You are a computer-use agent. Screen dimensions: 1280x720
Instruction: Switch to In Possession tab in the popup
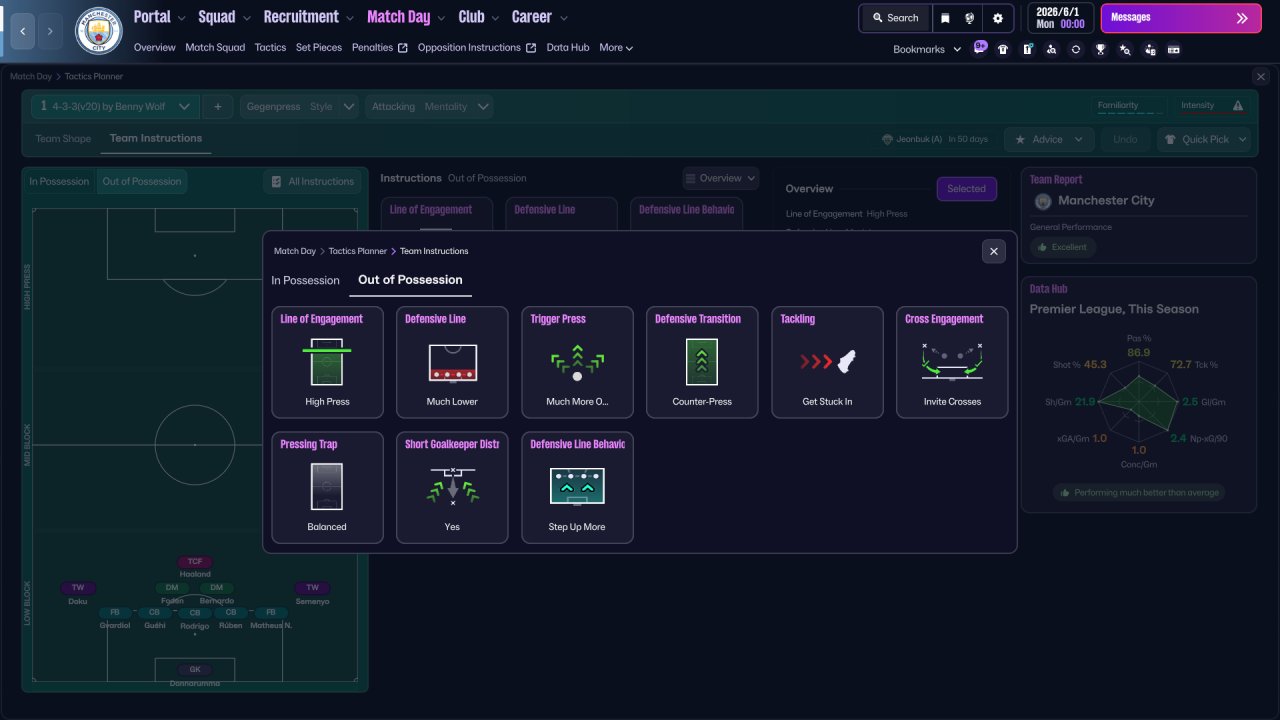[306, 280]
